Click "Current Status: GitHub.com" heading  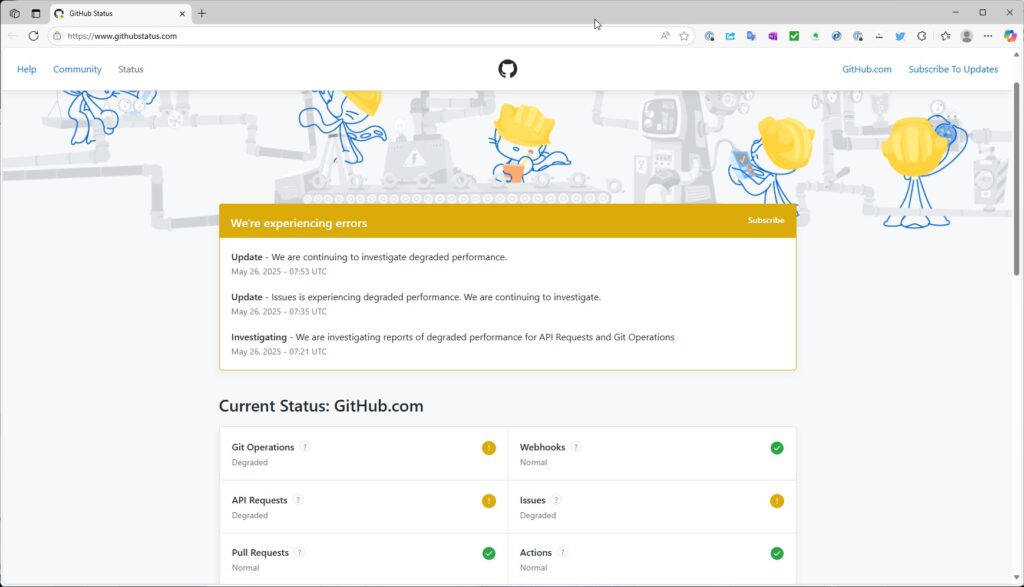click(321, 406)
